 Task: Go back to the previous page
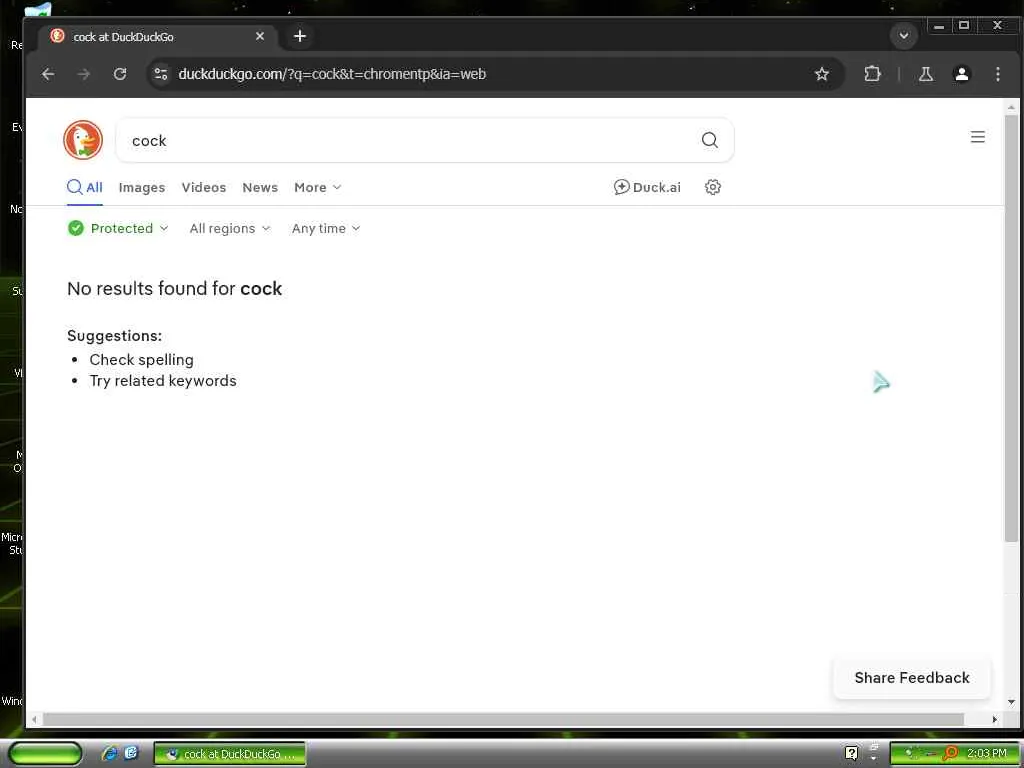(48, 74)
